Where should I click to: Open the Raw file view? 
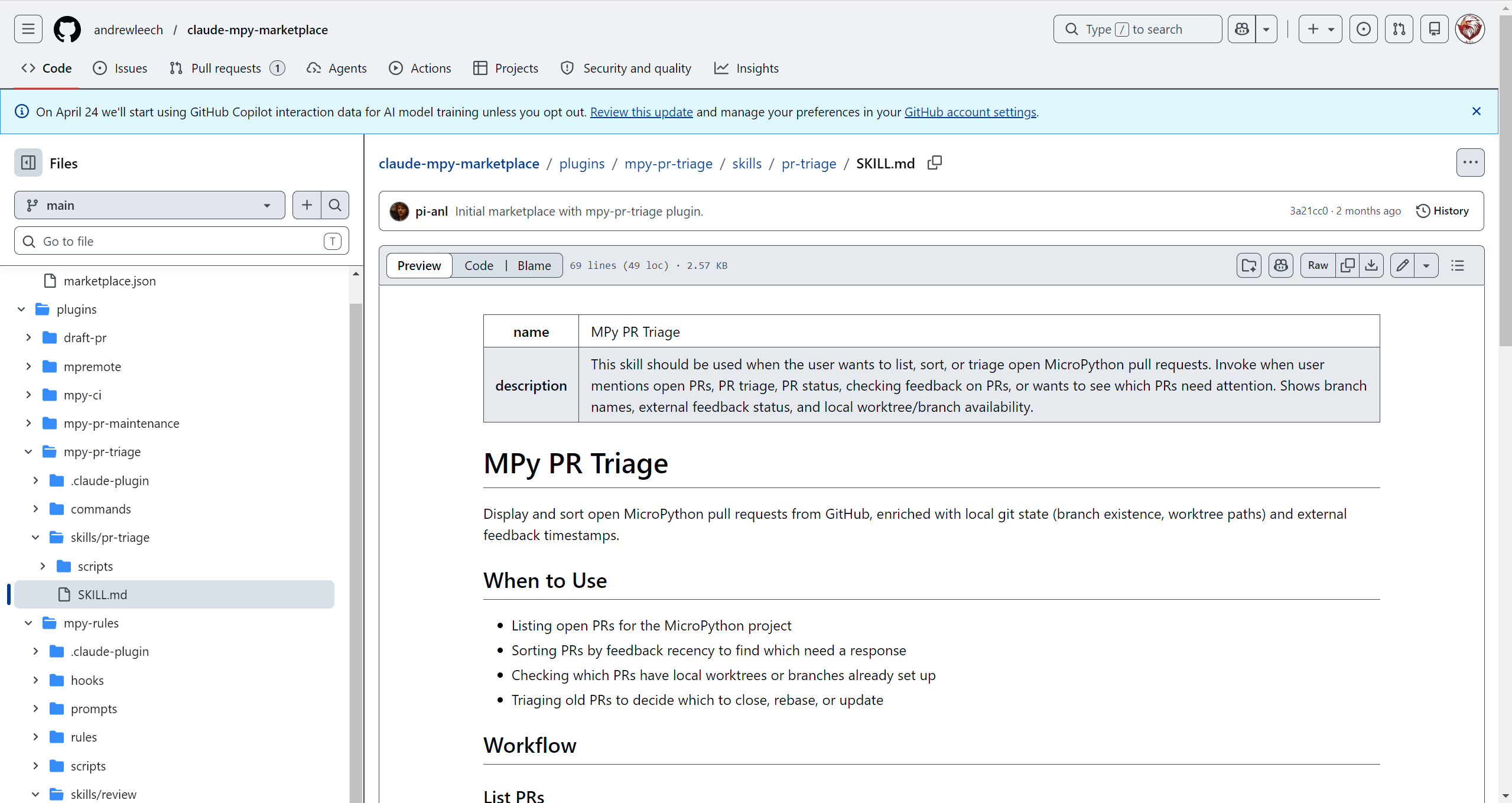coord(1318,265)
